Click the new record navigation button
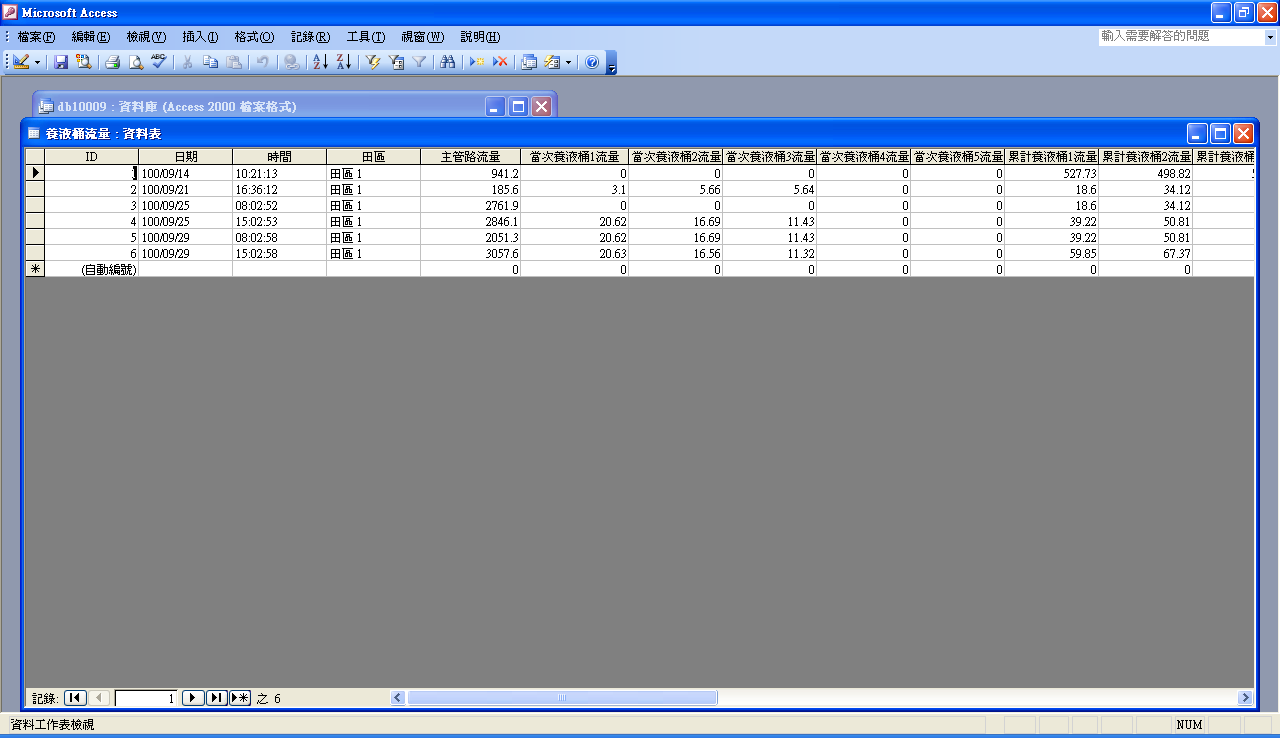 pos(240,698)
